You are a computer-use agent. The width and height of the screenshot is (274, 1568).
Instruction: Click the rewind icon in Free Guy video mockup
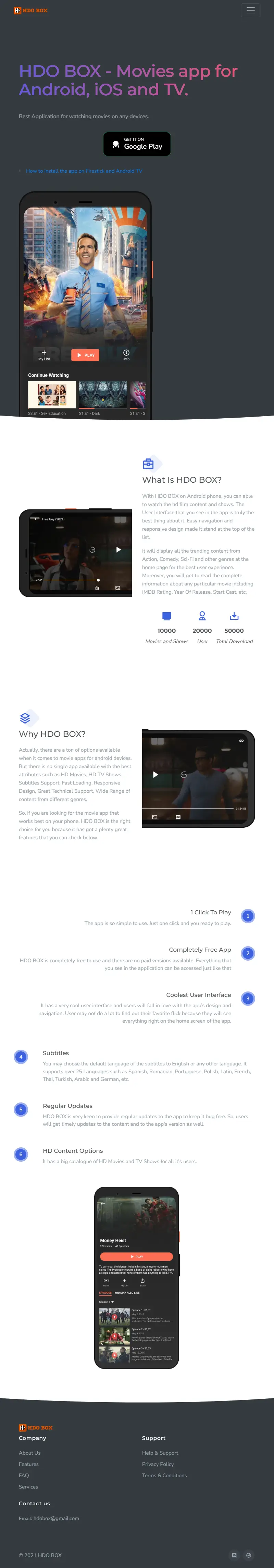point(92,550)
